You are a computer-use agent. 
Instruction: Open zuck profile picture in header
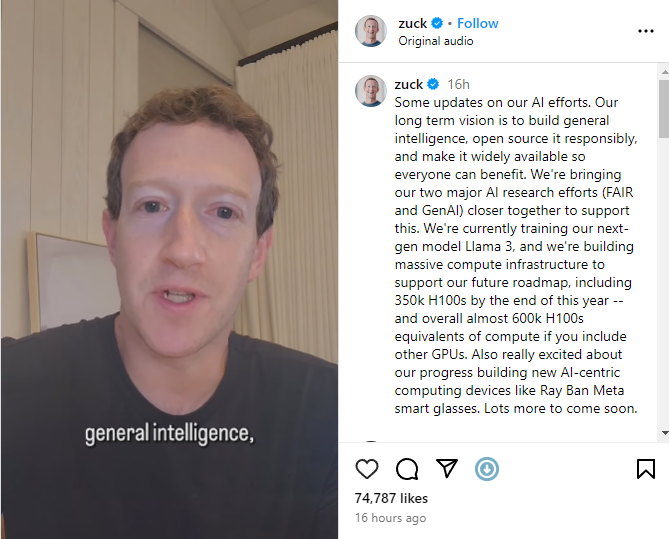[x=371, y=31]
